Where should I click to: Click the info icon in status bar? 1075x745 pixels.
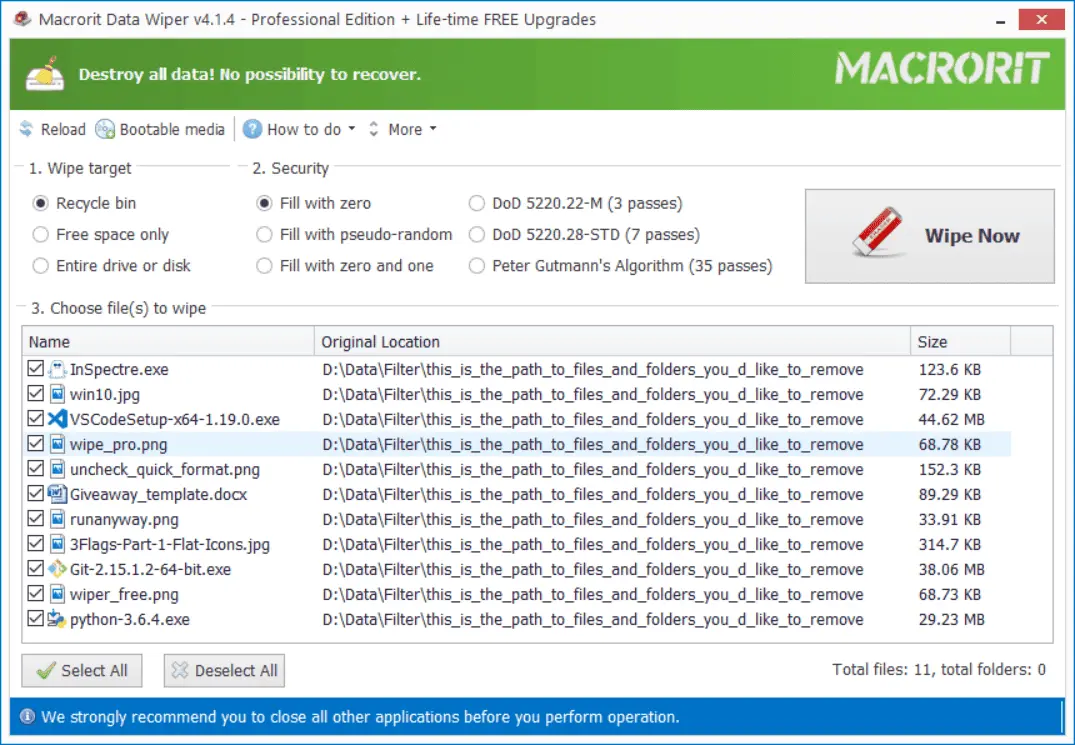[27, 717]
